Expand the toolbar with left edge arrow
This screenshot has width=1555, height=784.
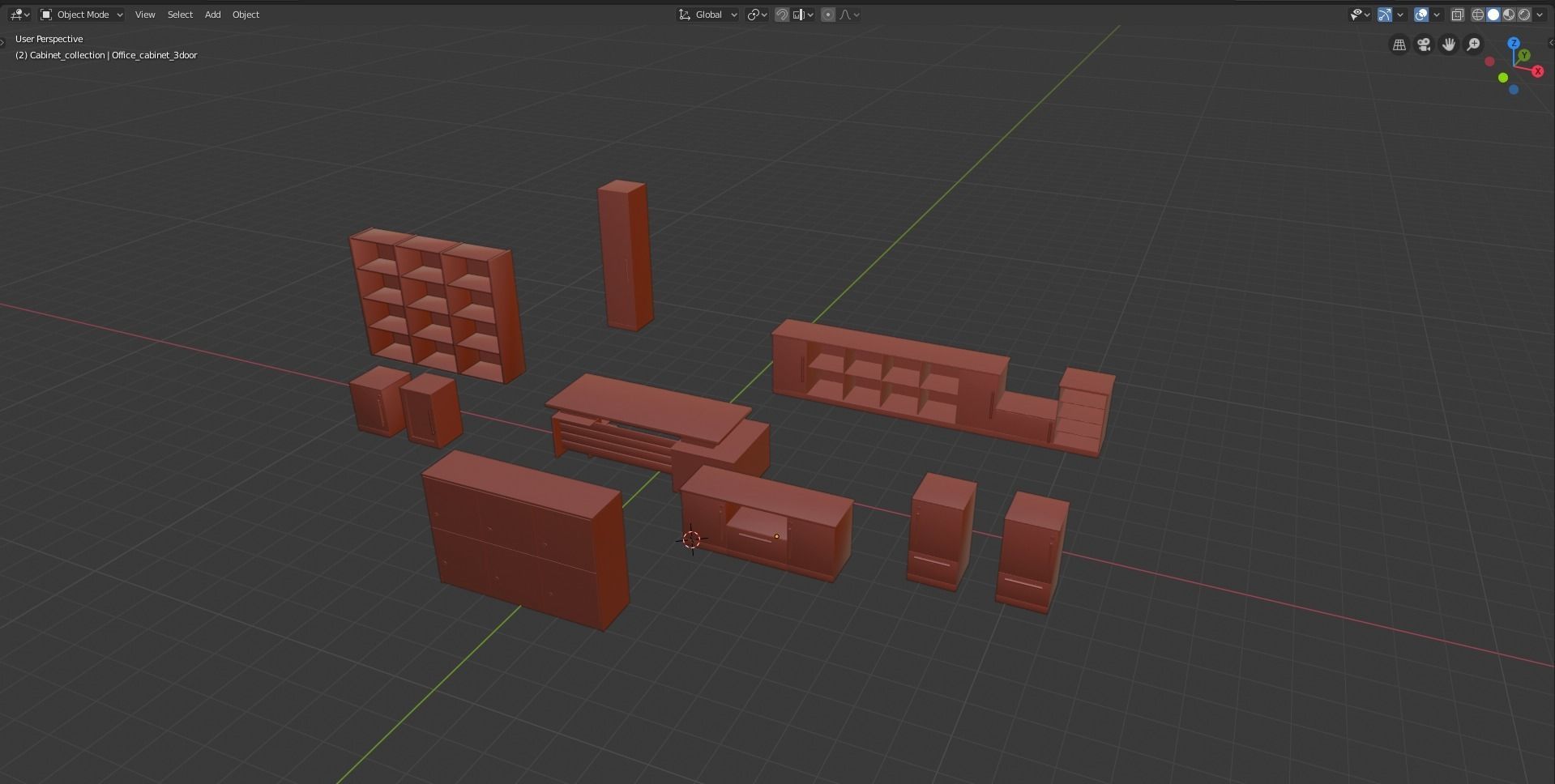(x=3, y=42)
